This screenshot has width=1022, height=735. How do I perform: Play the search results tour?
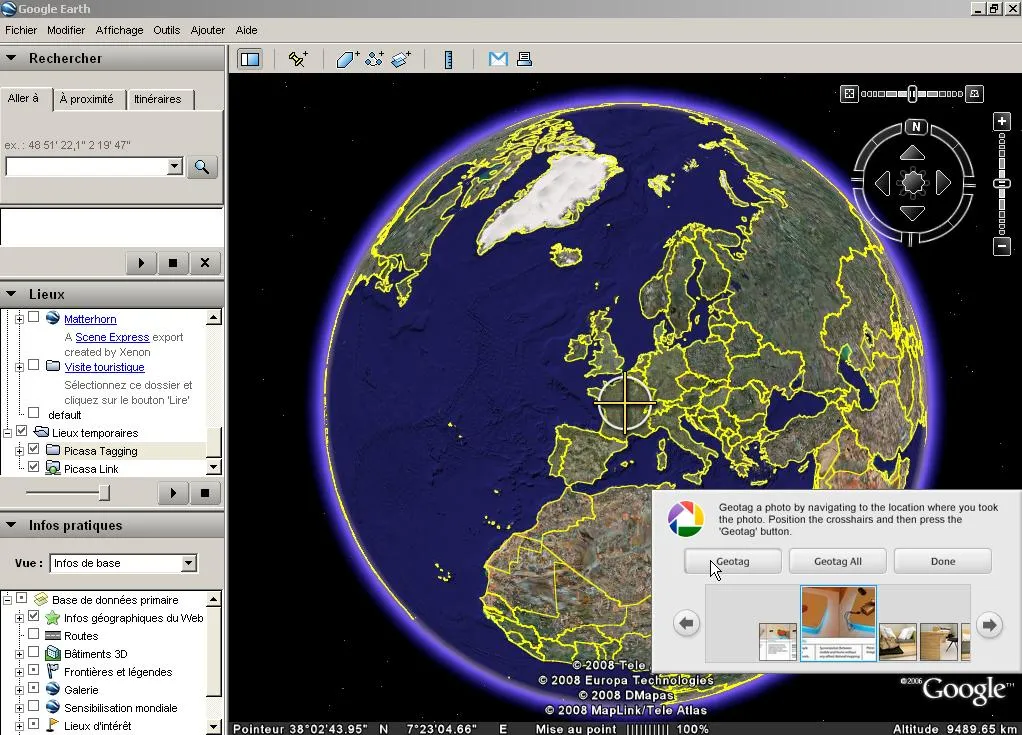[141, 263]
